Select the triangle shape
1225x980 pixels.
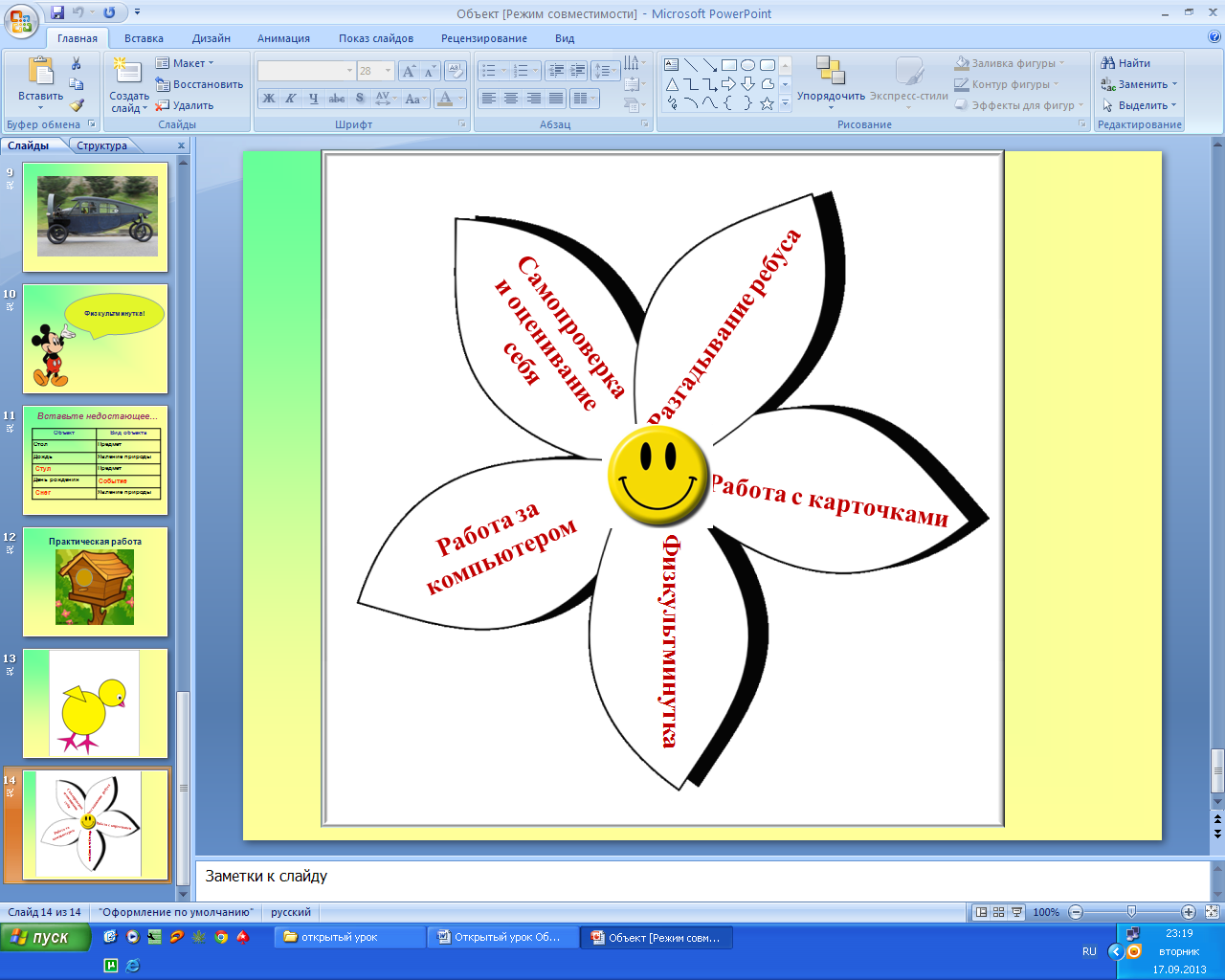point(672,84)
